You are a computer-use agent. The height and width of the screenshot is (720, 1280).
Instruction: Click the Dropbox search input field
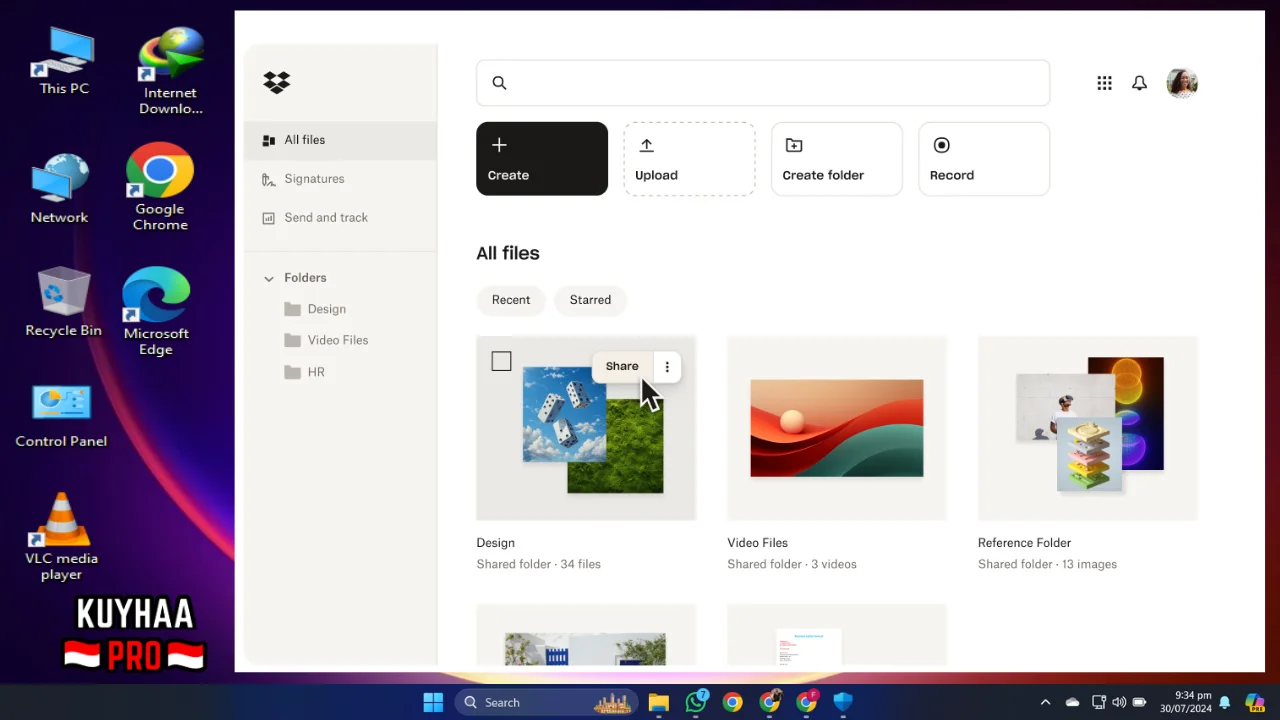coord(763,83)
